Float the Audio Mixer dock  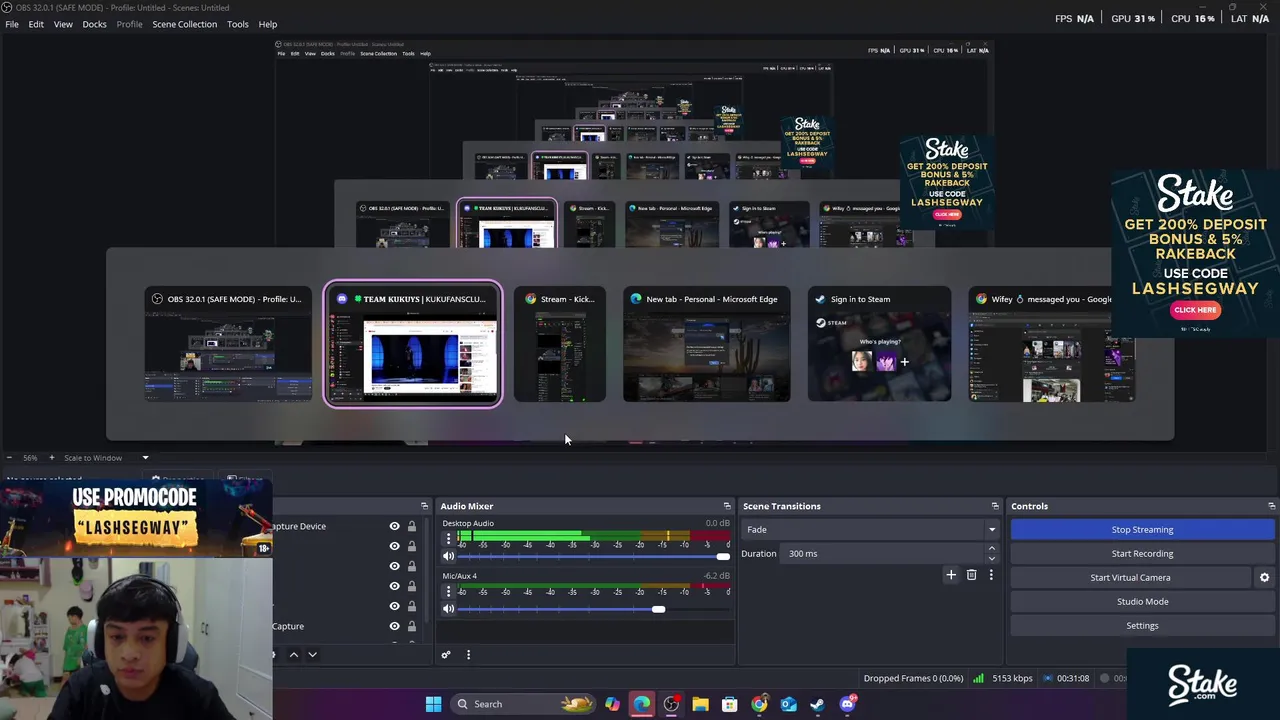point(727,506)
